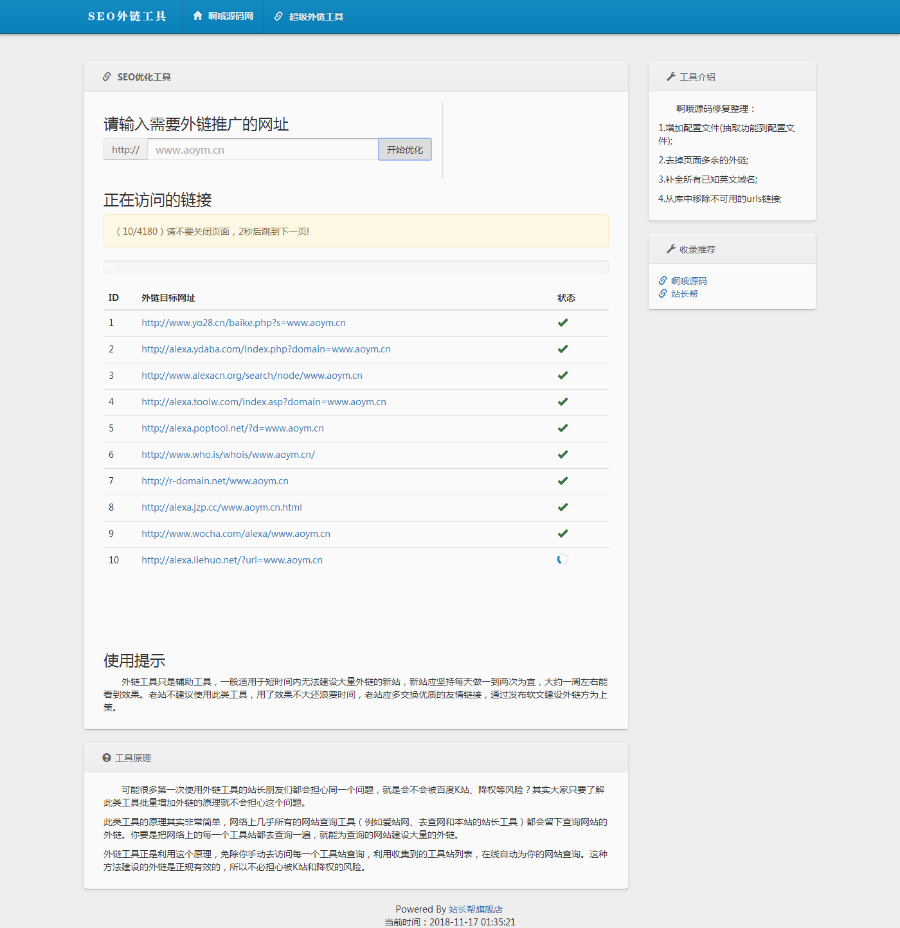Image resolution: width=900 pixels, height=928 pixels.
Task: Click the link icon beside SEO优化工具 title
Action: click(x=107, y=75)
